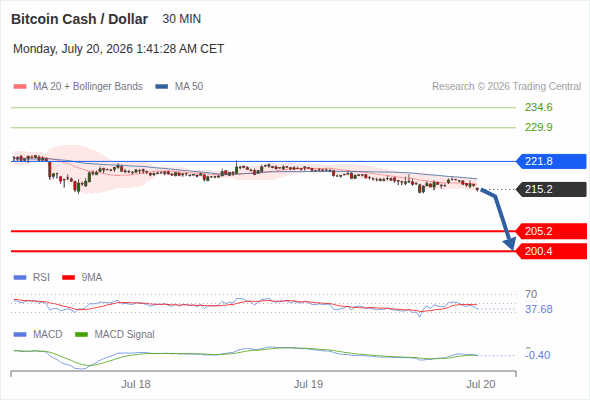Click the 'Jul 20' date axis label

coord(481,385)
